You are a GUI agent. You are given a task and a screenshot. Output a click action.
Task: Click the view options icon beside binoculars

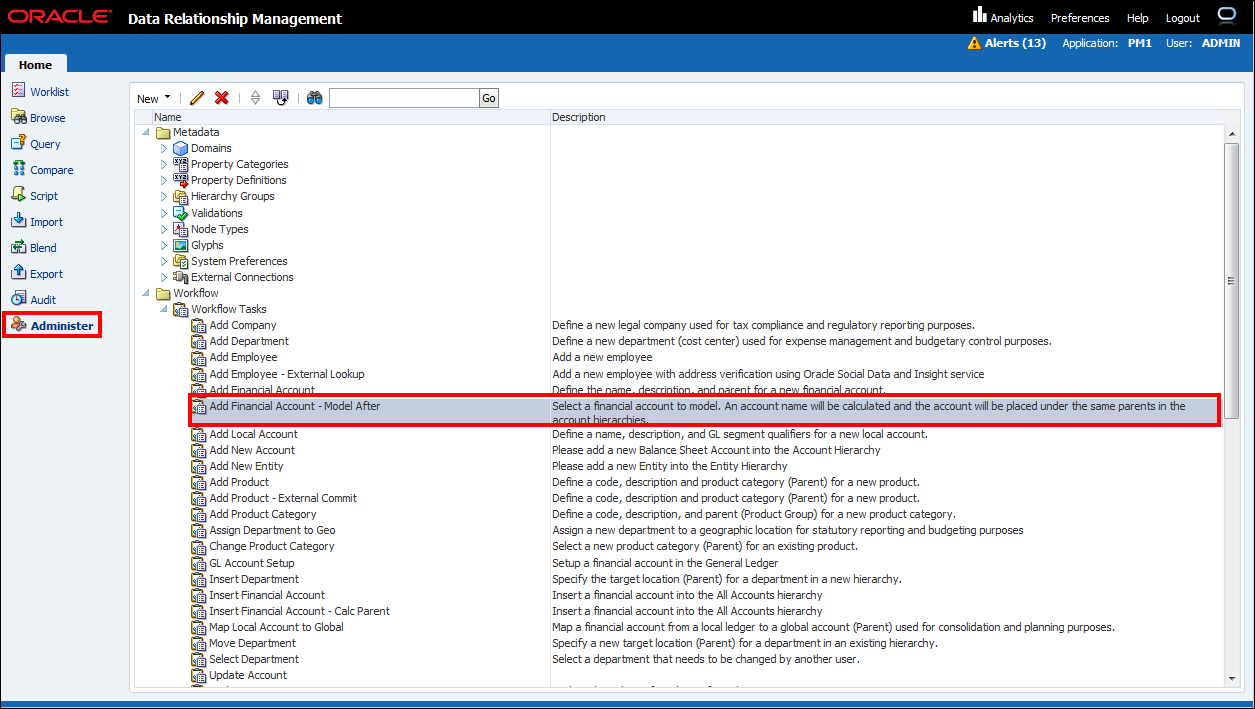coord(281,98)
